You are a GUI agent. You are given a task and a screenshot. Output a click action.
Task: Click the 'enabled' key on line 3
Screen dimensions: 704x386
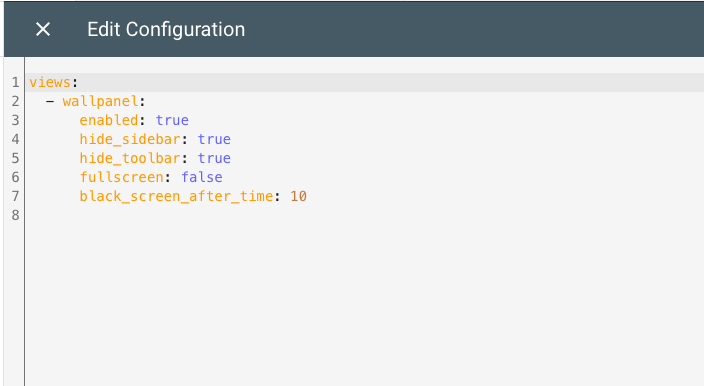click(109, 120)
